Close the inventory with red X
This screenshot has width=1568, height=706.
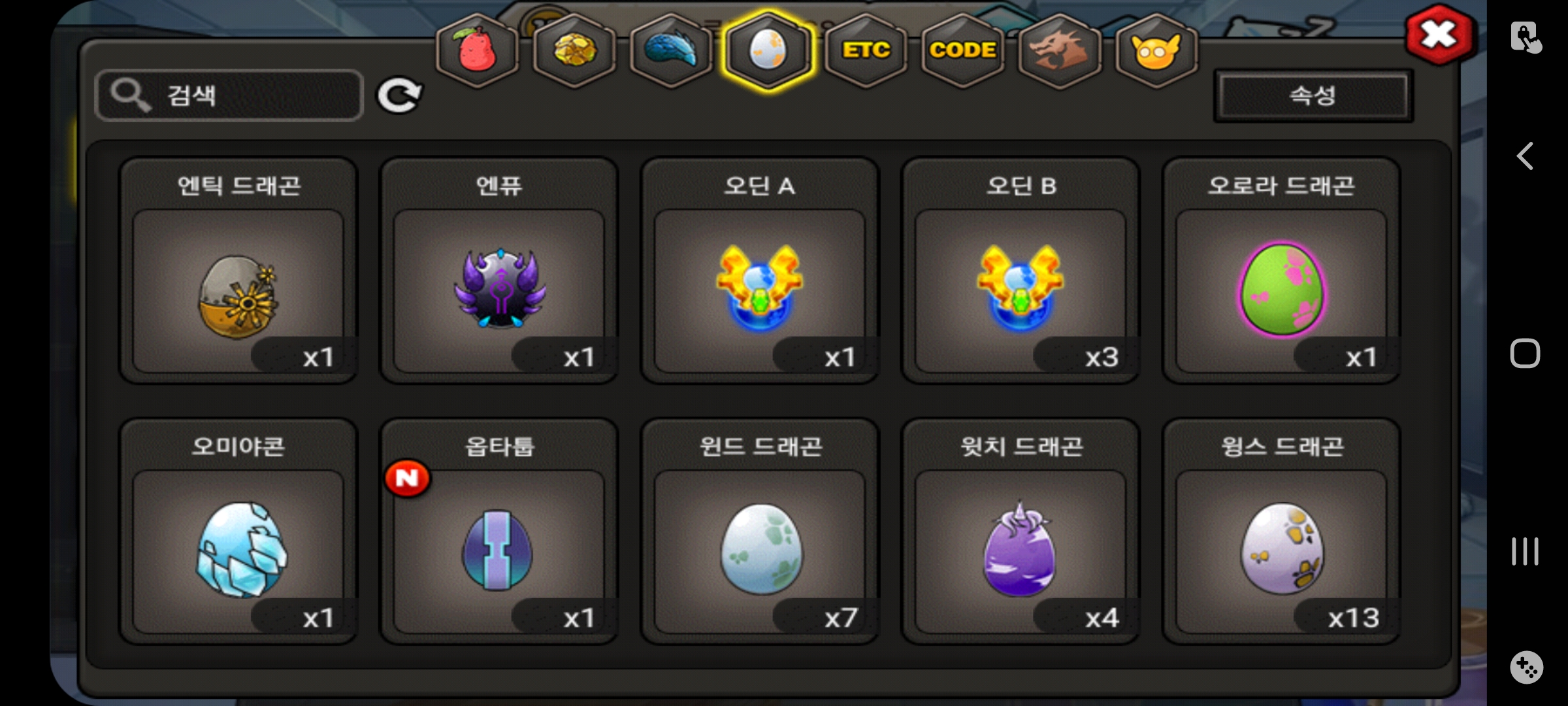point(1439,35)
